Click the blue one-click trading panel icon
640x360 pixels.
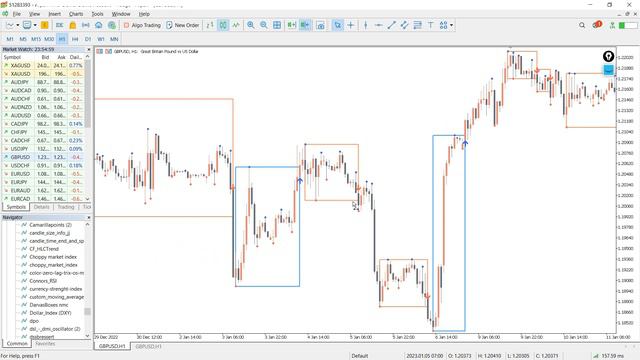[x=608, y=70]
